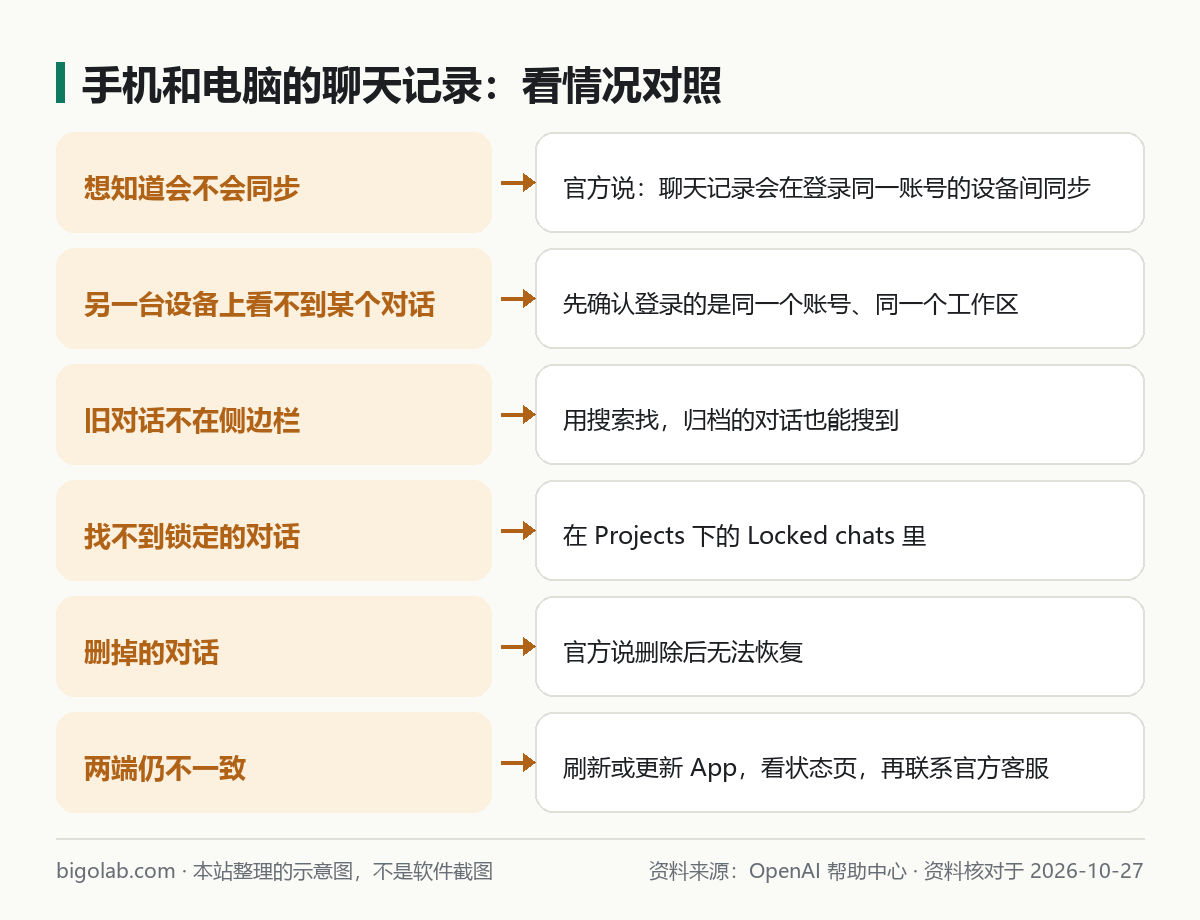Select the '删掉的对话' card
This screenshot has width=1200, height=920.
tap(274, 647)
